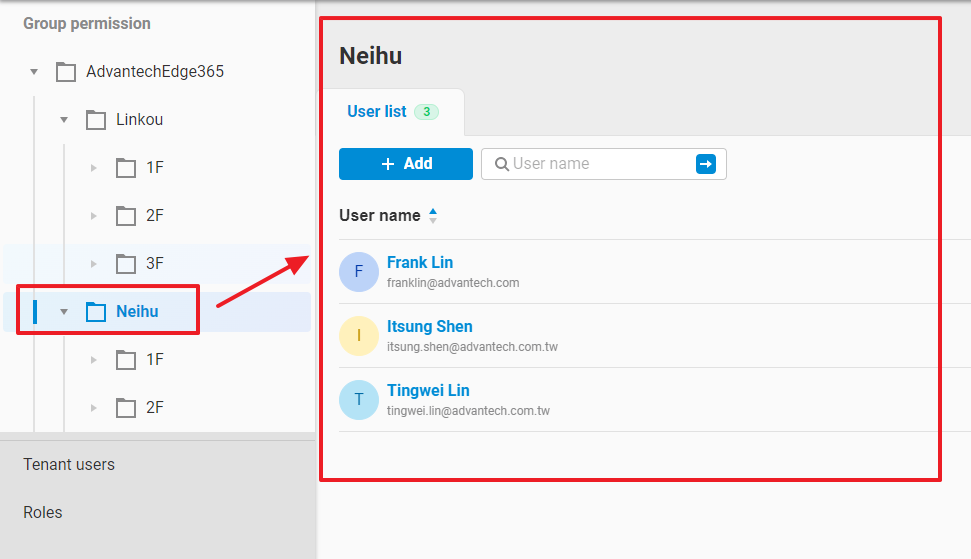Collapse the Neihu tree node
971x559 pixels.
(x=64, y=312)
